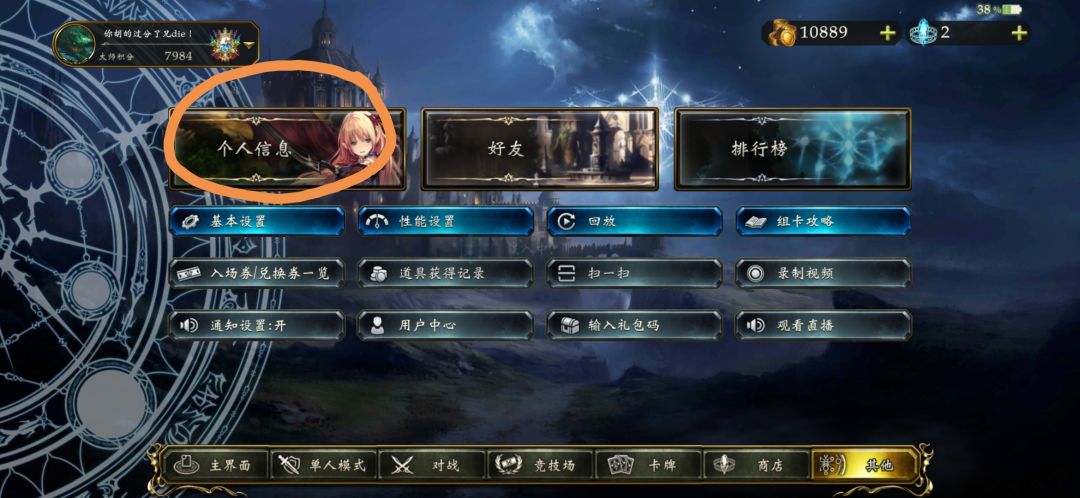This screenshot has height=498, width=1080.
Task: Open the 个人信息 profile banner
Action: tap(287, 148)
